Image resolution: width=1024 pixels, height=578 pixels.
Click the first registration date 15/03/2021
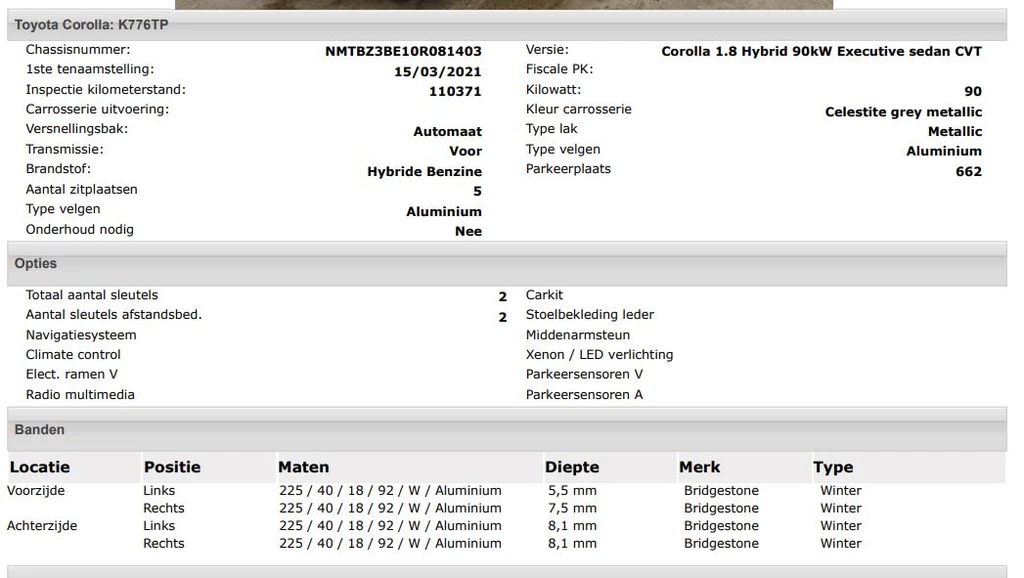pyautogui.click(x=438, y=71)
